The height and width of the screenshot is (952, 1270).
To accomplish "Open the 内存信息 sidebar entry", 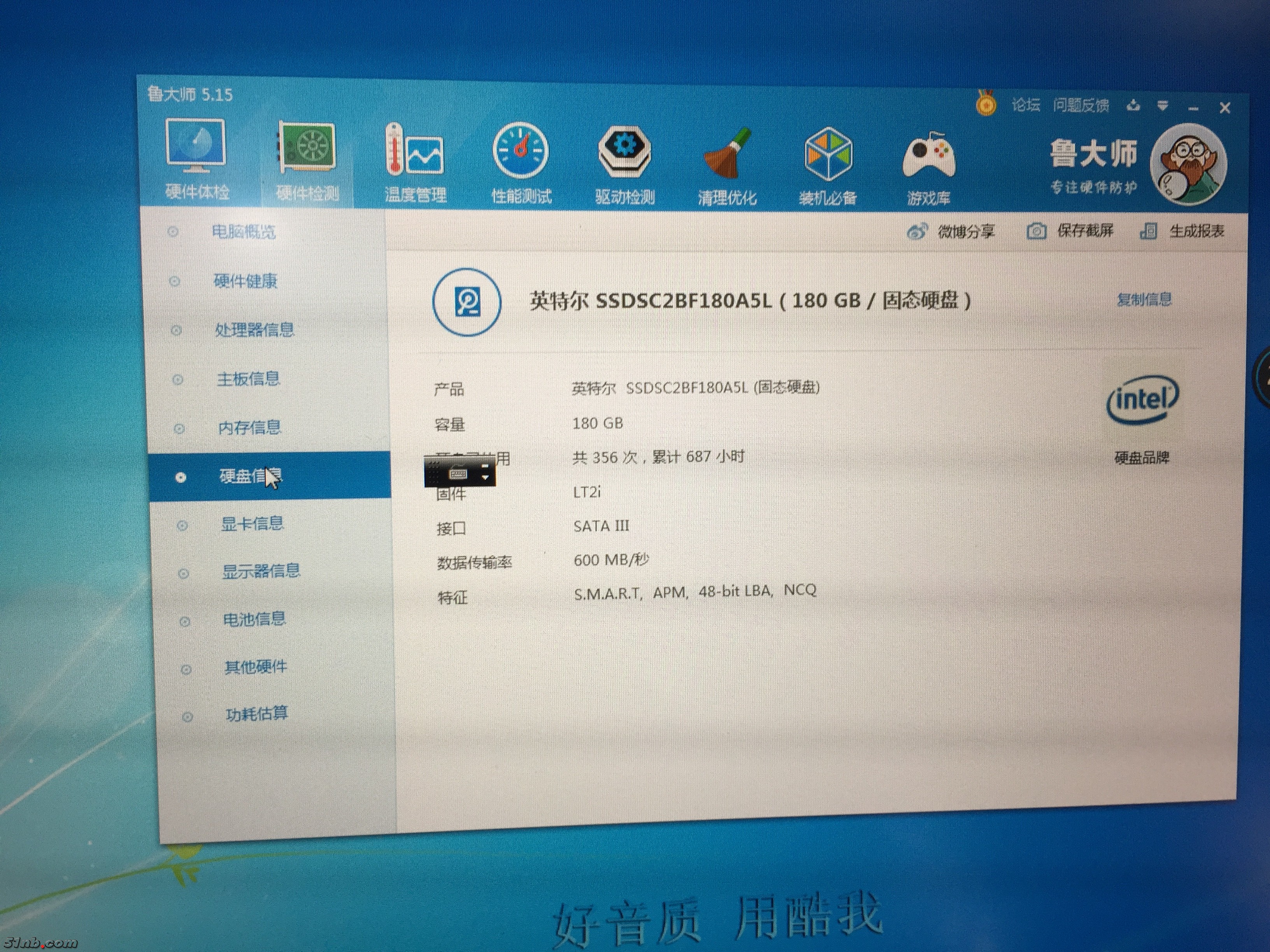I will click(249, 427).
